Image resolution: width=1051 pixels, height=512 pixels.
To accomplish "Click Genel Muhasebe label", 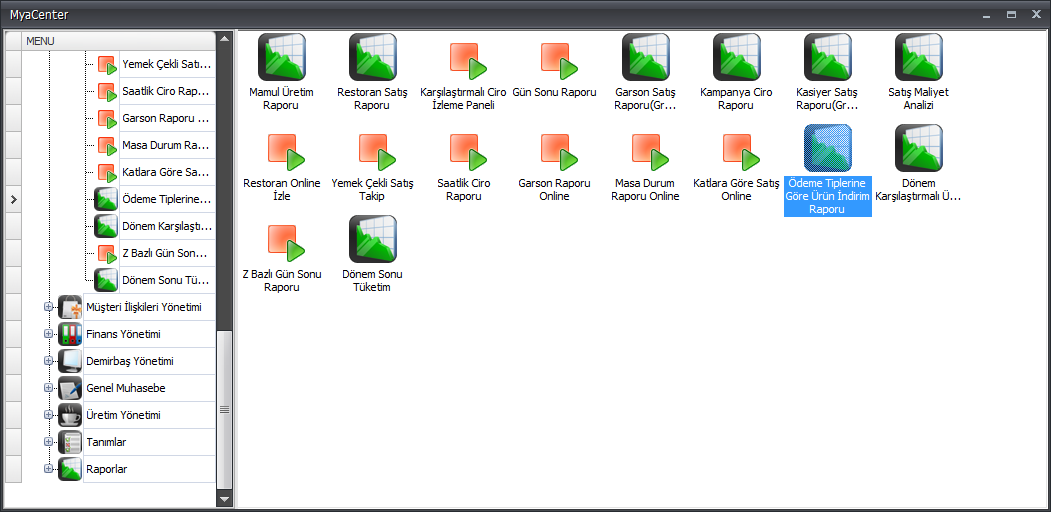I will tap(126, 388).
